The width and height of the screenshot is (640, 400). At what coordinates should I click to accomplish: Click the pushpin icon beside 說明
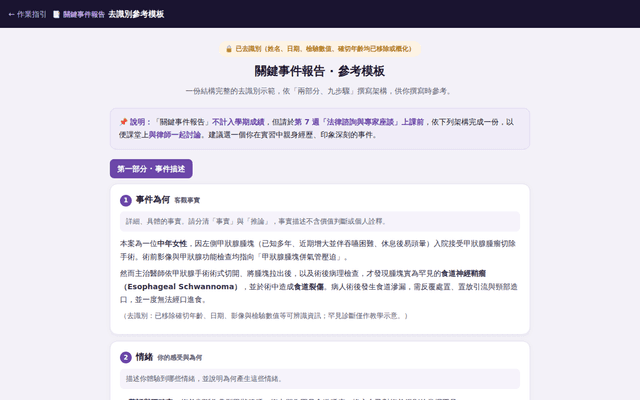[123, 122]
